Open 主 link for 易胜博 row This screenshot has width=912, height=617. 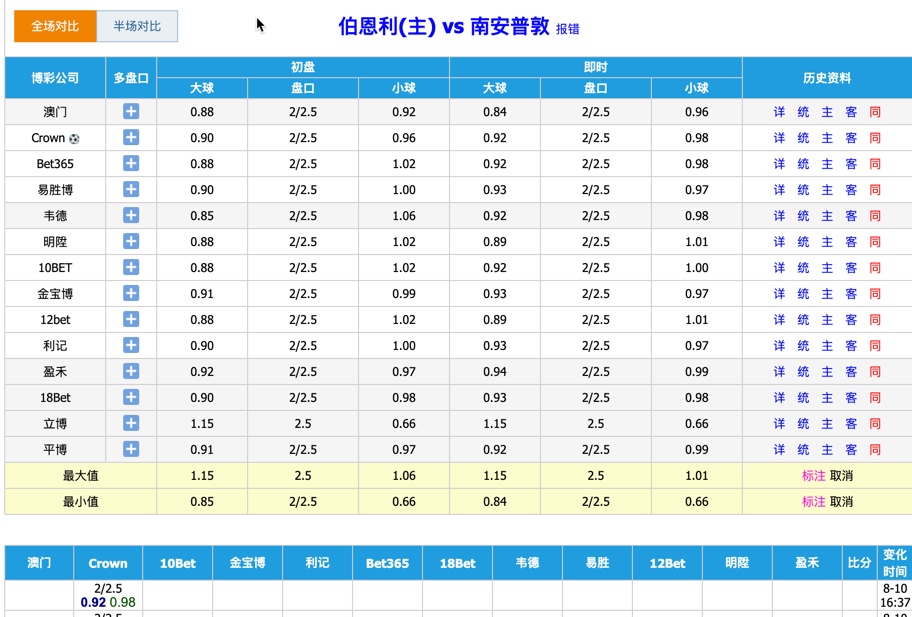tap(827, 190)
